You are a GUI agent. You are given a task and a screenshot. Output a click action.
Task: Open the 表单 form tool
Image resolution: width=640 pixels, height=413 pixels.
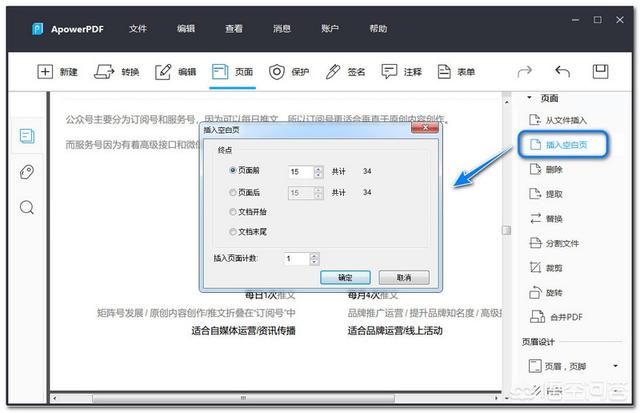pyautogui.click(x=456, y=72)
